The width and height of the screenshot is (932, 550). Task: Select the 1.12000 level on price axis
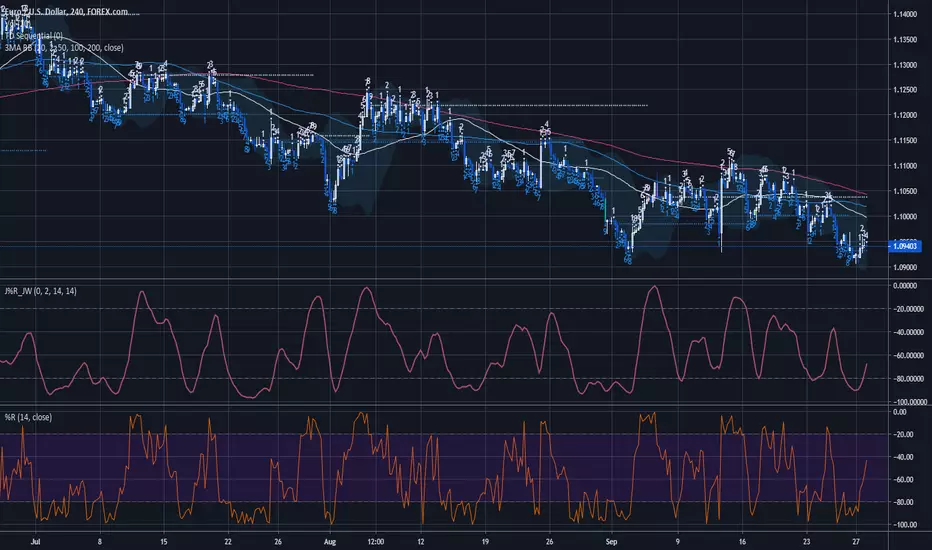[910, 116]
